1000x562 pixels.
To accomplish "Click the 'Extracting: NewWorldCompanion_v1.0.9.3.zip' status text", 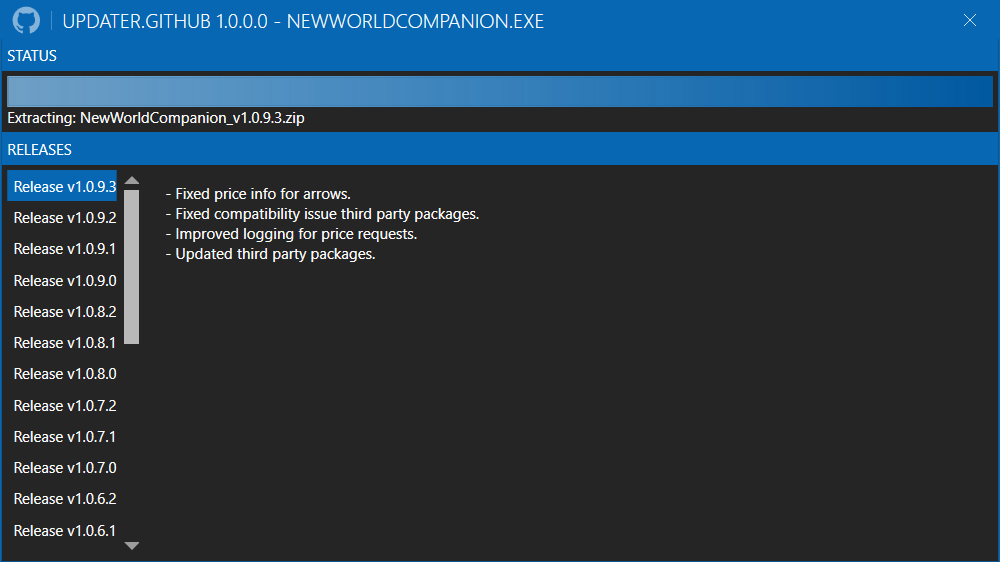I will tap(156, 118).
